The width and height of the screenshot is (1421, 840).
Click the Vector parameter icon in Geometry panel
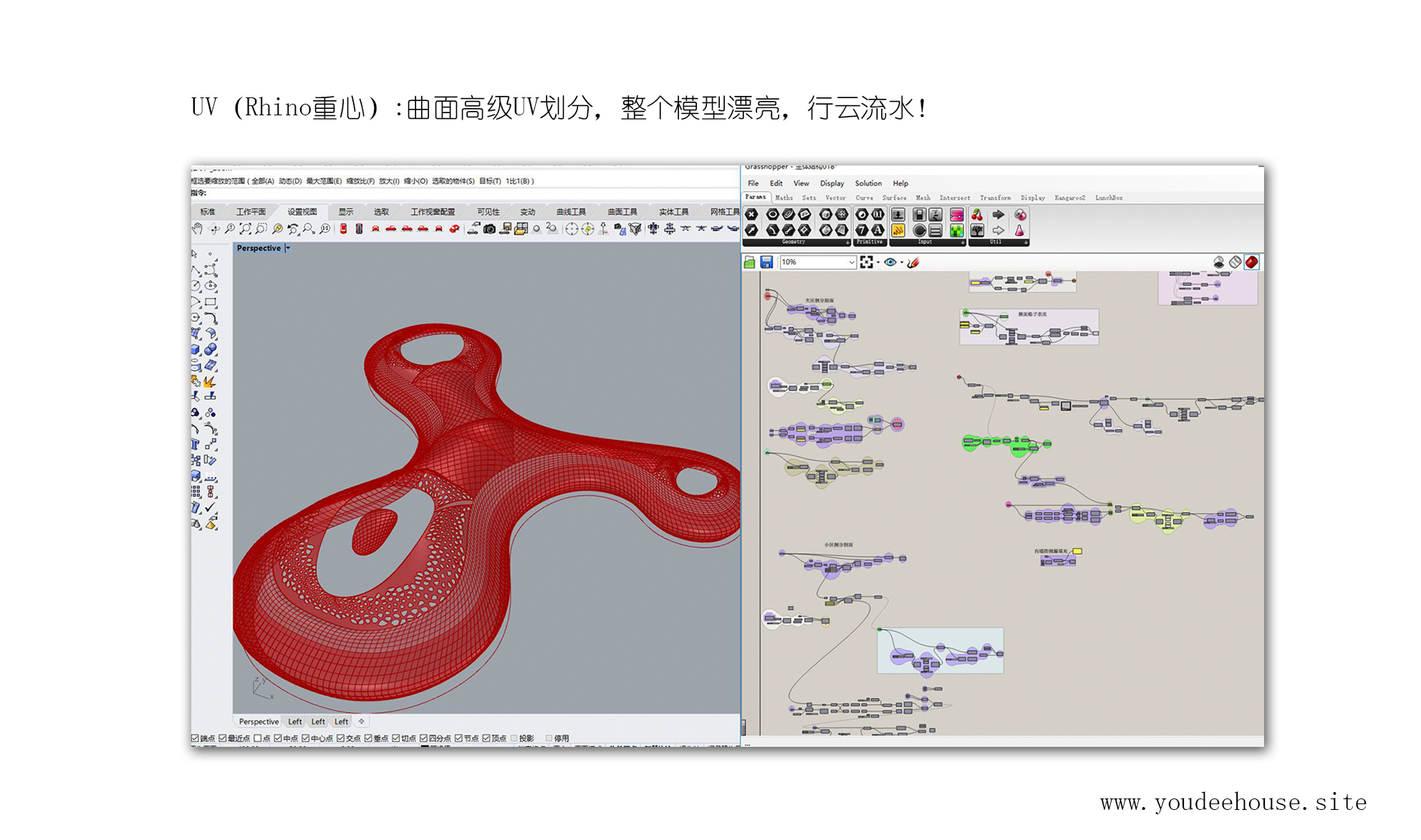(751, 230)
